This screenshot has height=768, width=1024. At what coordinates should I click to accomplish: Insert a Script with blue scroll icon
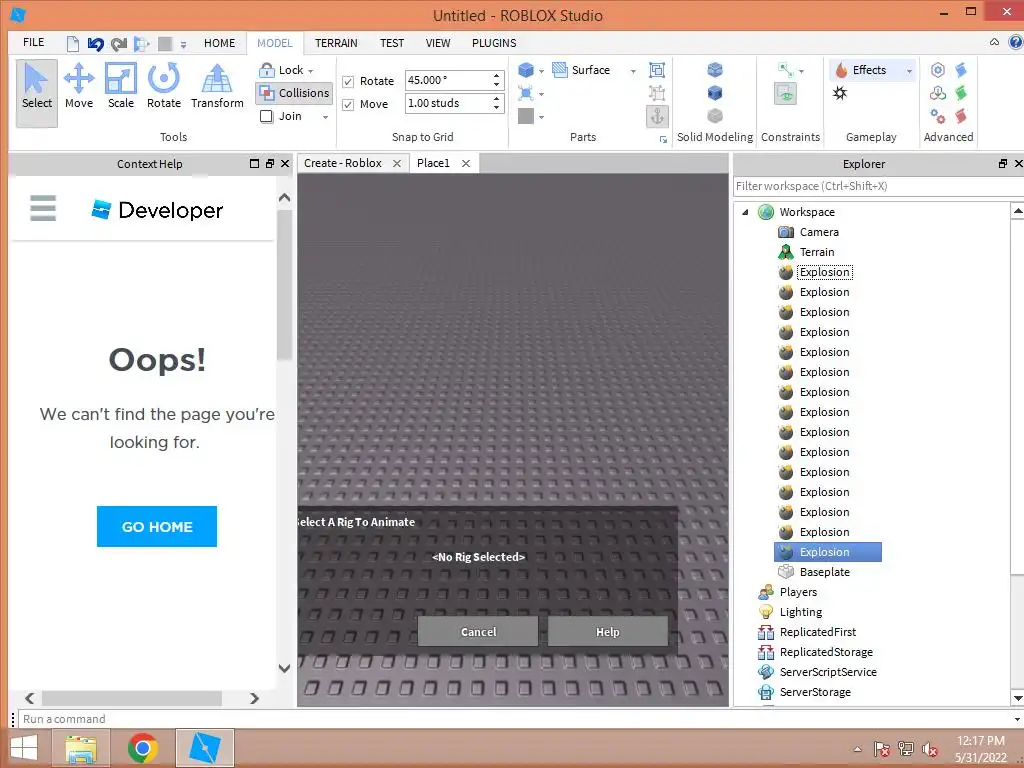(x=961, y=70)
